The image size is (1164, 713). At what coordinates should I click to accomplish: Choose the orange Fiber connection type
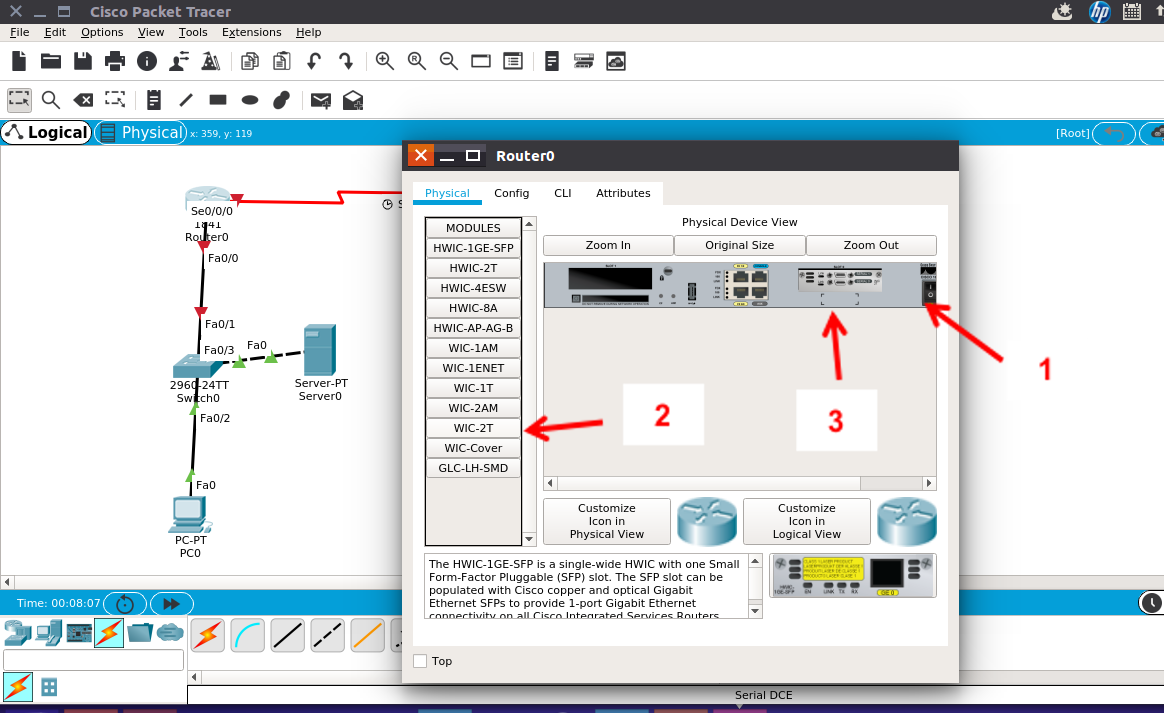coord(367,632)
